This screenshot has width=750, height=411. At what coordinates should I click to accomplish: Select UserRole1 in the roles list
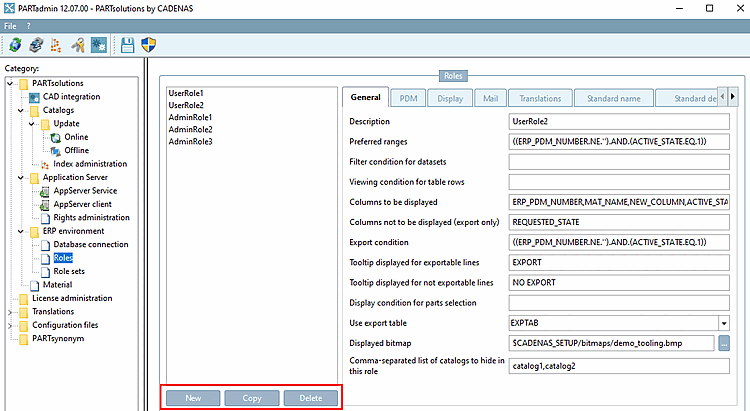tap(186, 93)
